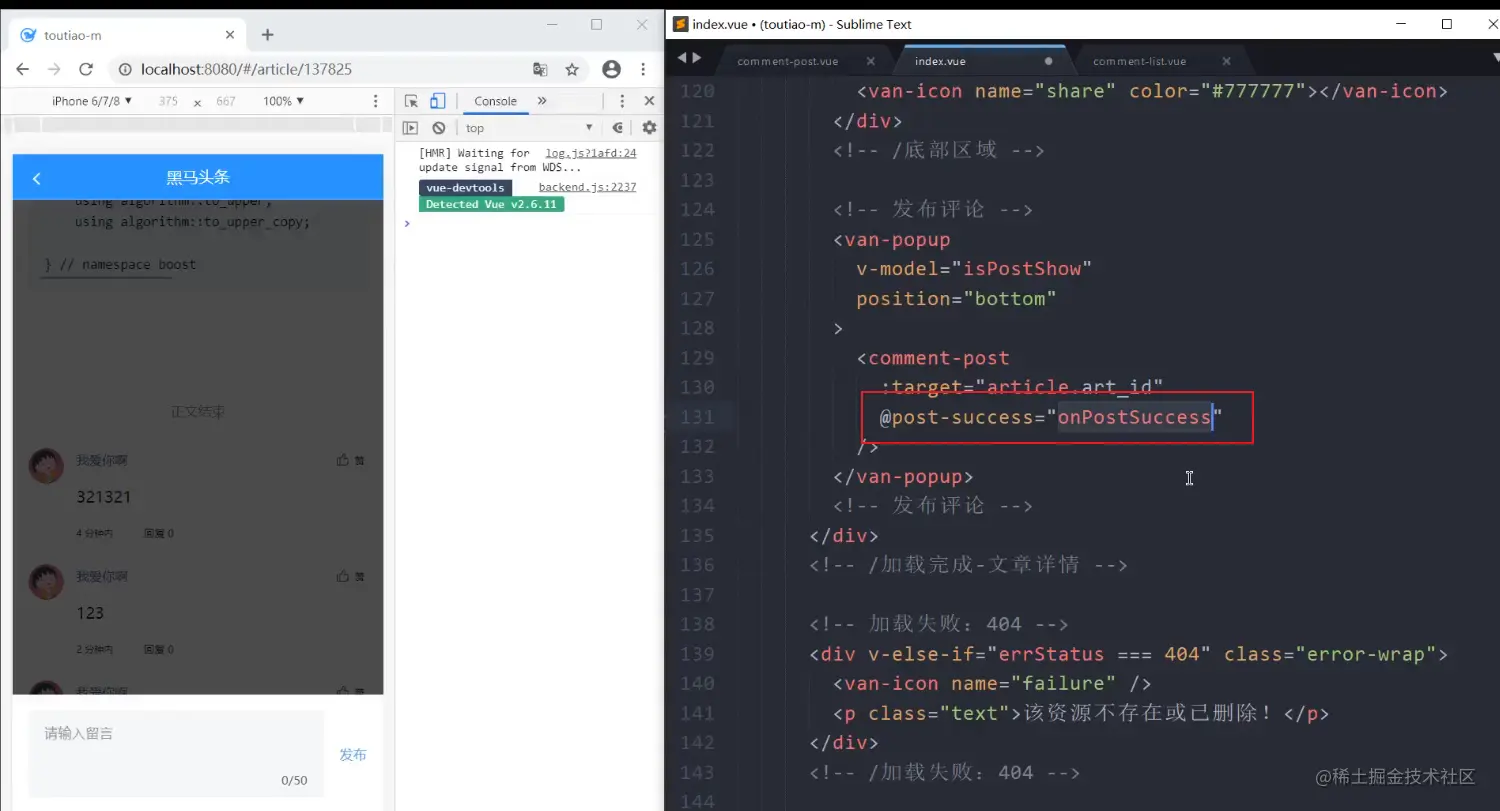The image size is (1500, 811).
Task: Click the isPostShow value on line 126
Action: click(x=1023, y=269)
